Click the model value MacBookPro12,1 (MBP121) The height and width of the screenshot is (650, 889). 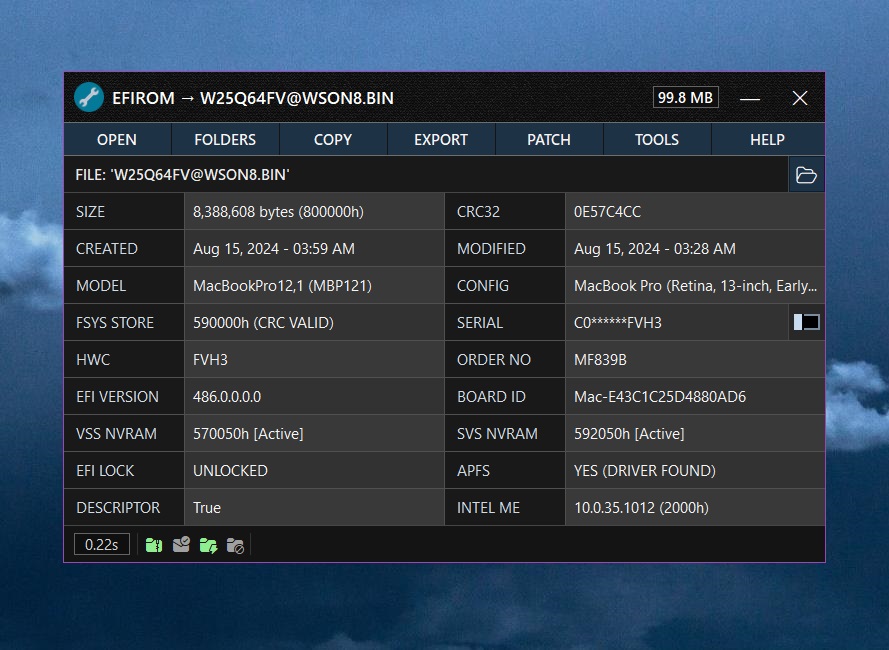click(x=282, y=285)
